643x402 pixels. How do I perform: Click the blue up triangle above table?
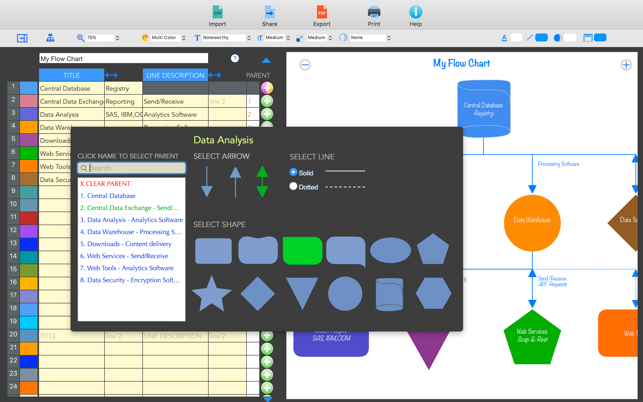click(266, 60)
